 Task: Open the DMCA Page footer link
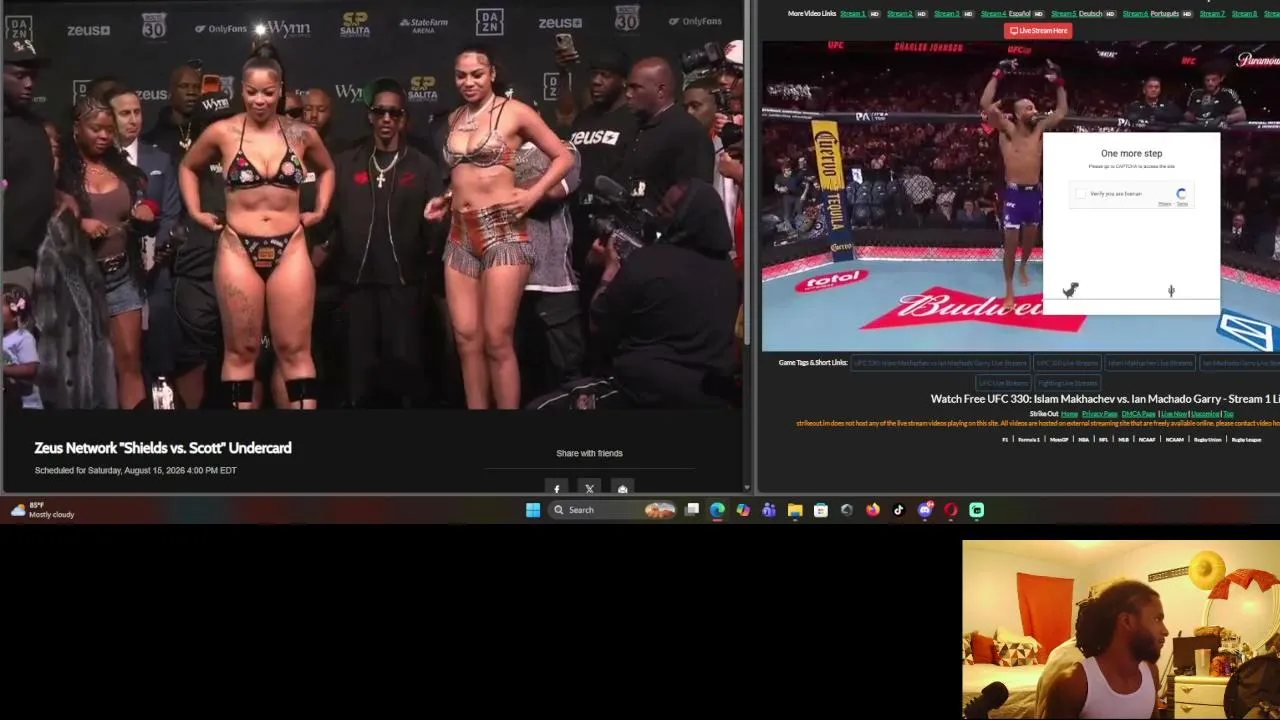[1138, 414]
